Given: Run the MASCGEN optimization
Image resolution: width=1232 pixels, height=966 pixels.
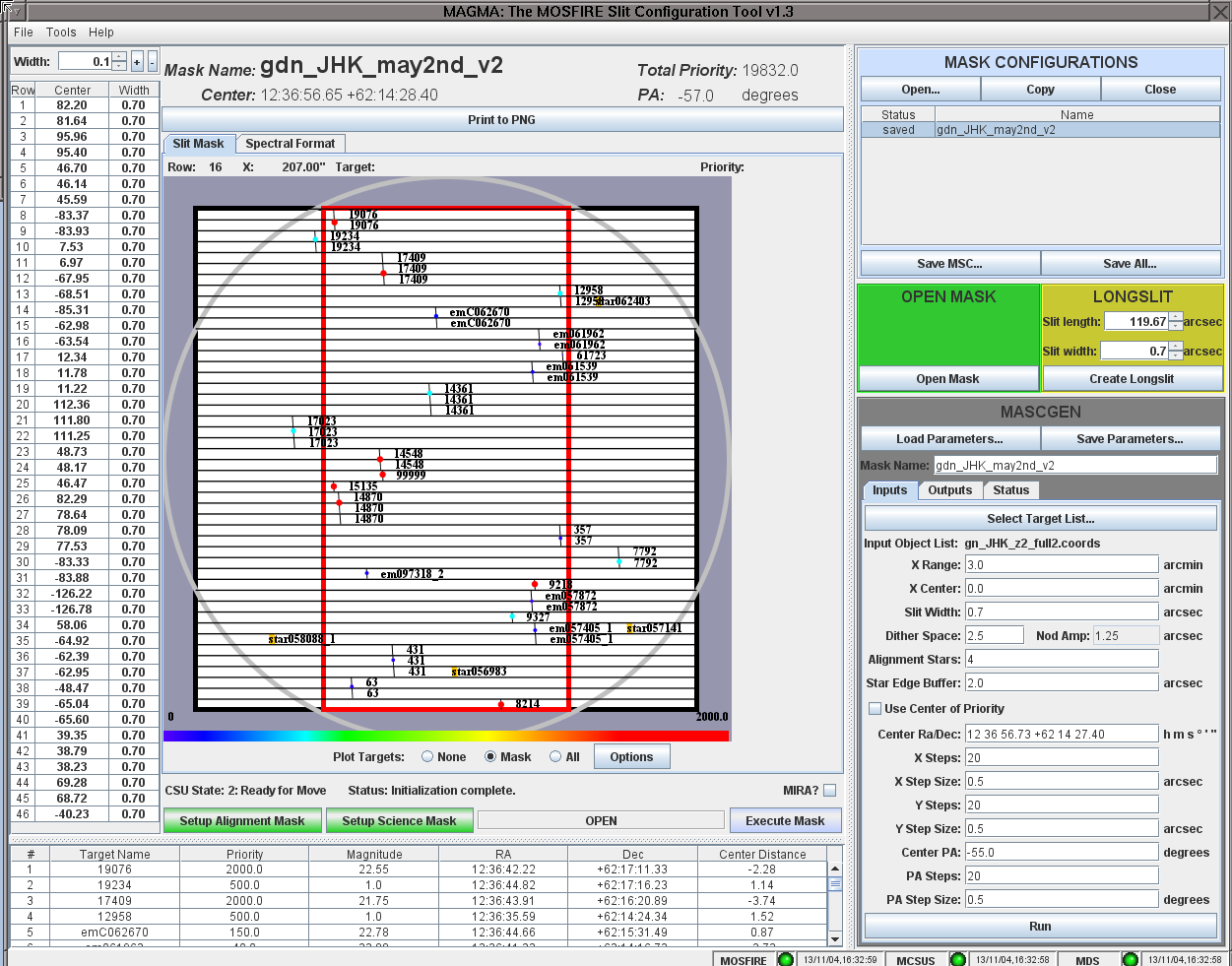Looking at the screenshot, I should tap(1041, 927).
